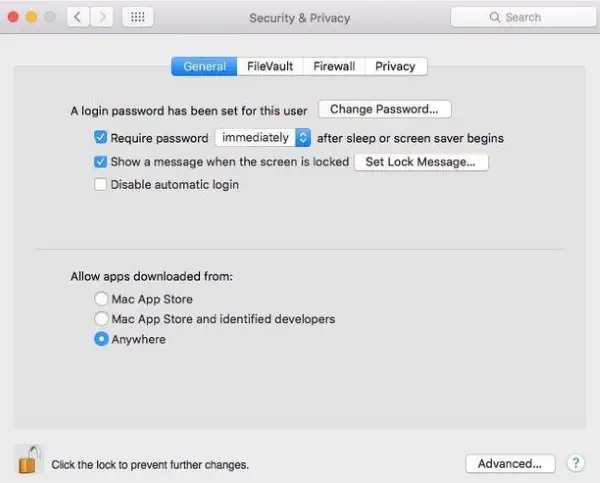Image resolution: width=600 pixels, height=483 pixels.
Task: Click 'A login password has been set' text
Action: click(189, 111)
